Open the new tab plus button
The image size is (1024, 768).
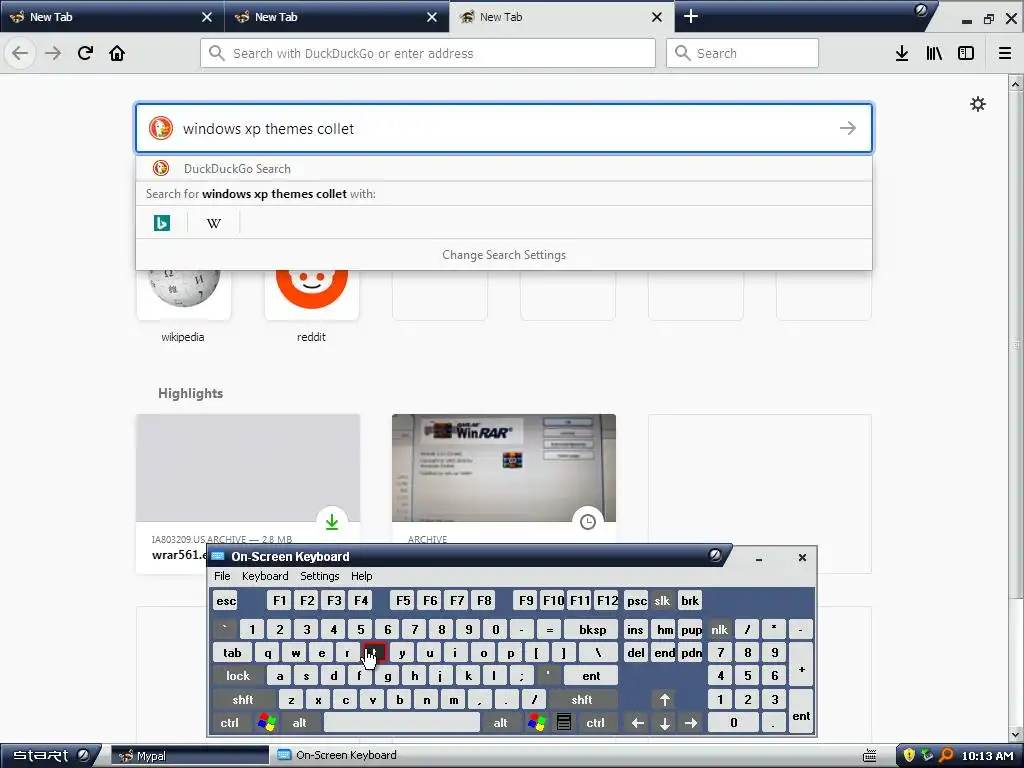(x=691, y=16)
